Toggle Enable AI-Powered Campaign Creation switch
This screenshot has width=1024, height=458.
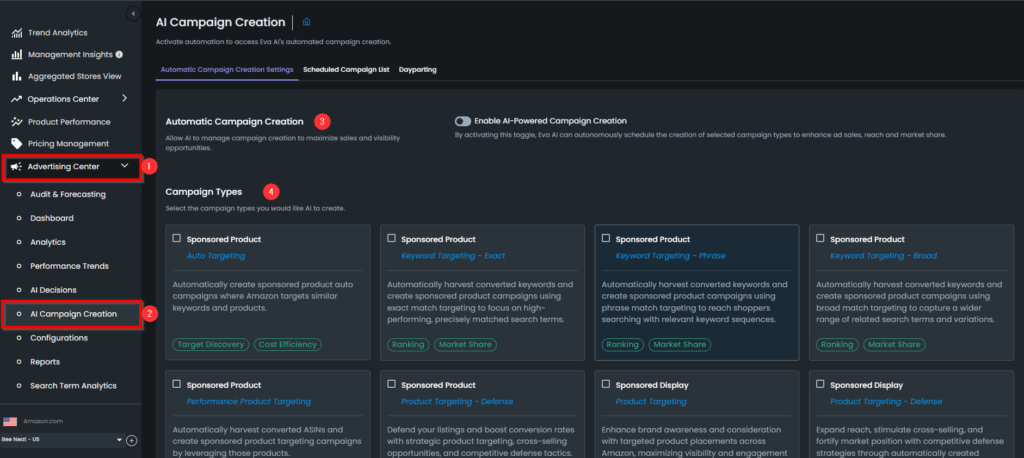click(463, 121)
